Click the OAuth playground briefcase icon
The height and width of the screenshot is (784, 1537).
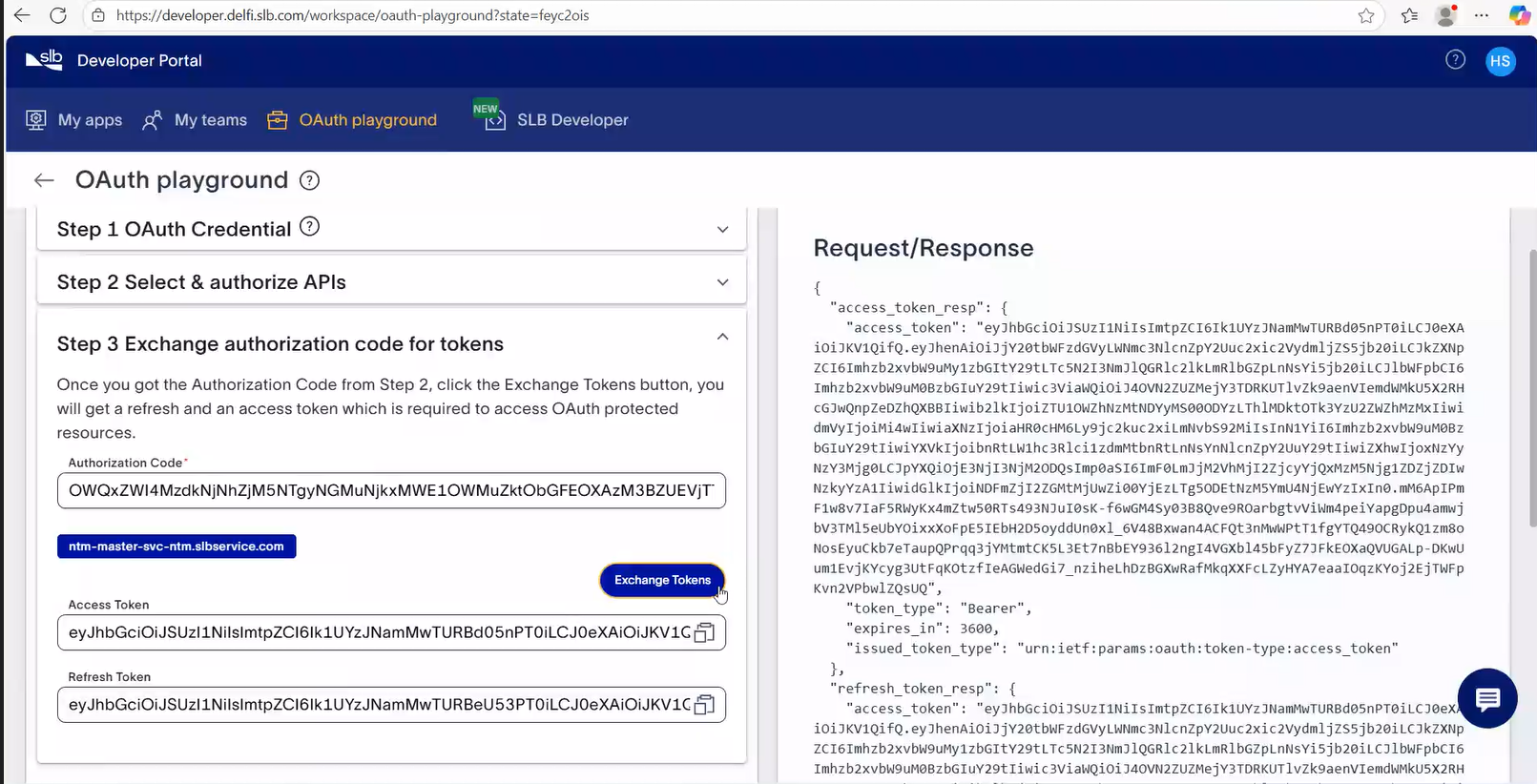click(x=278, y=120)
